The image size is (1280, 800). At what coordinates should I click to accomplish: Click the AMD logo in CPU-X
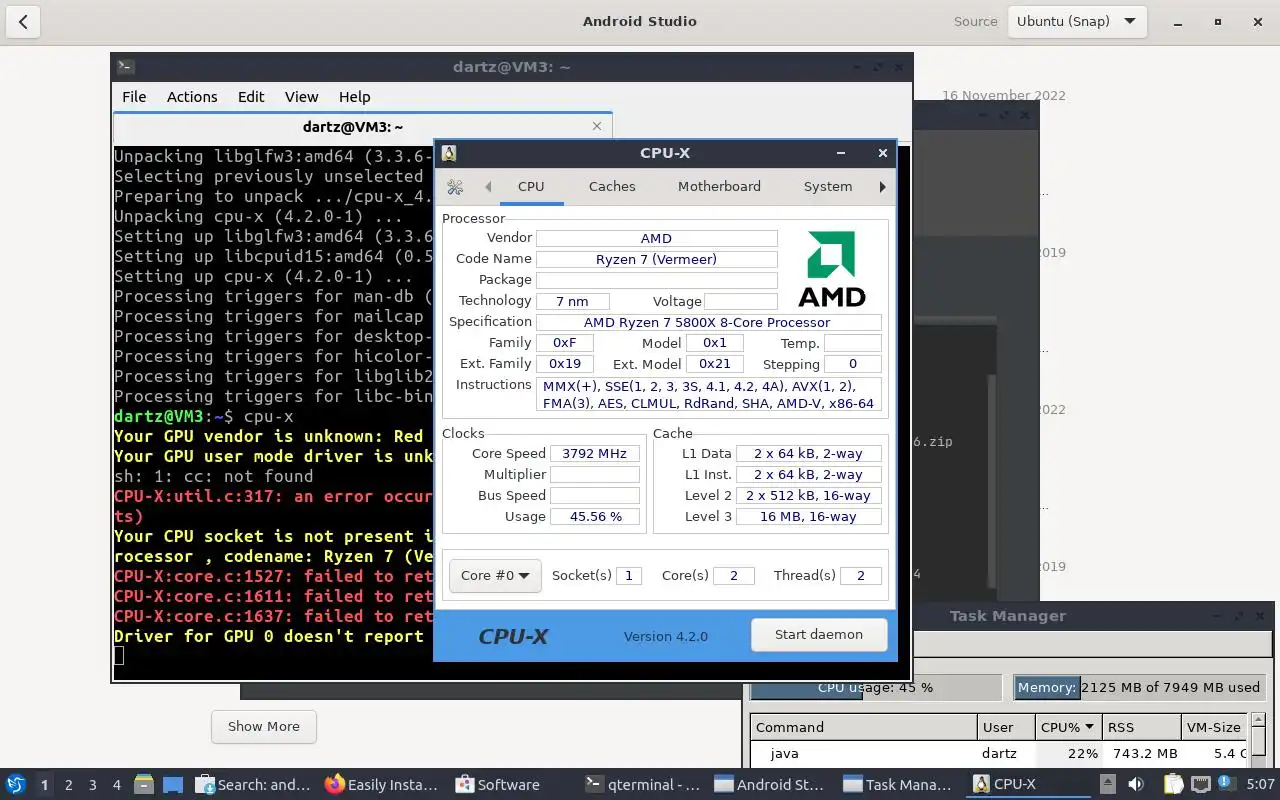[x=831, y=269]
